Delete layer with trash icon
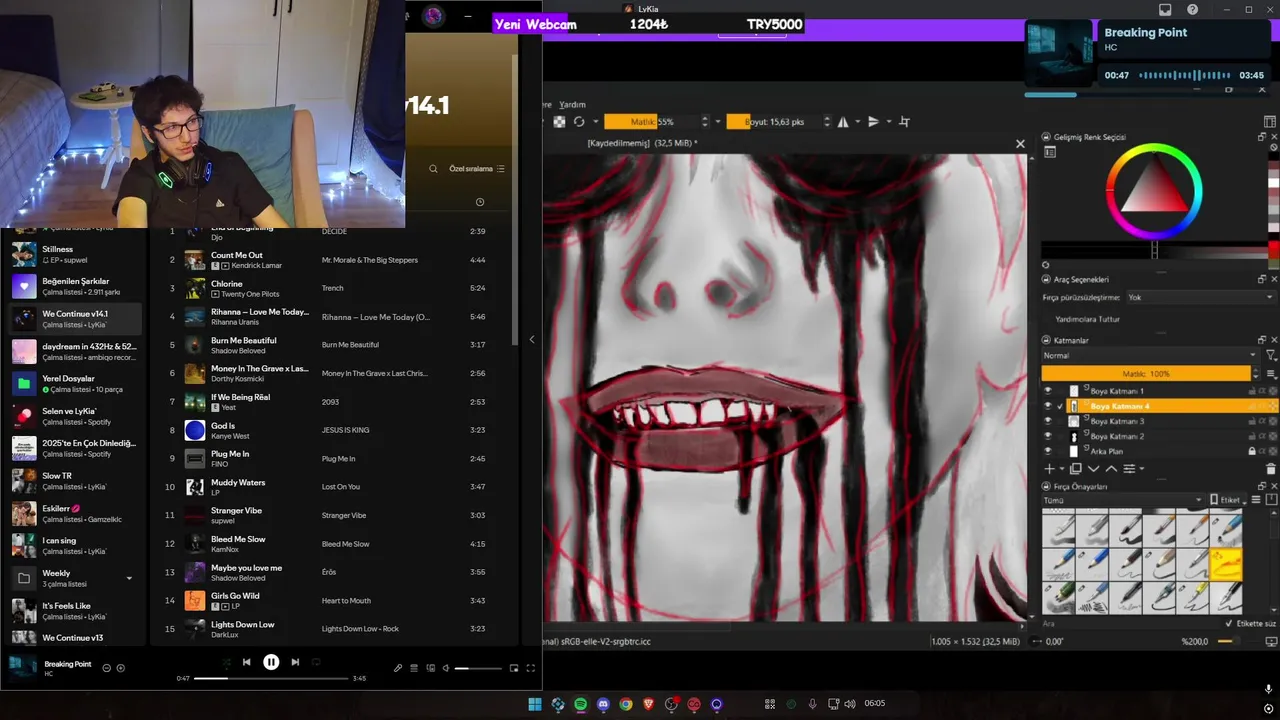The width and height of the screenshot is (1280, 720). (x=1271, y=468)
